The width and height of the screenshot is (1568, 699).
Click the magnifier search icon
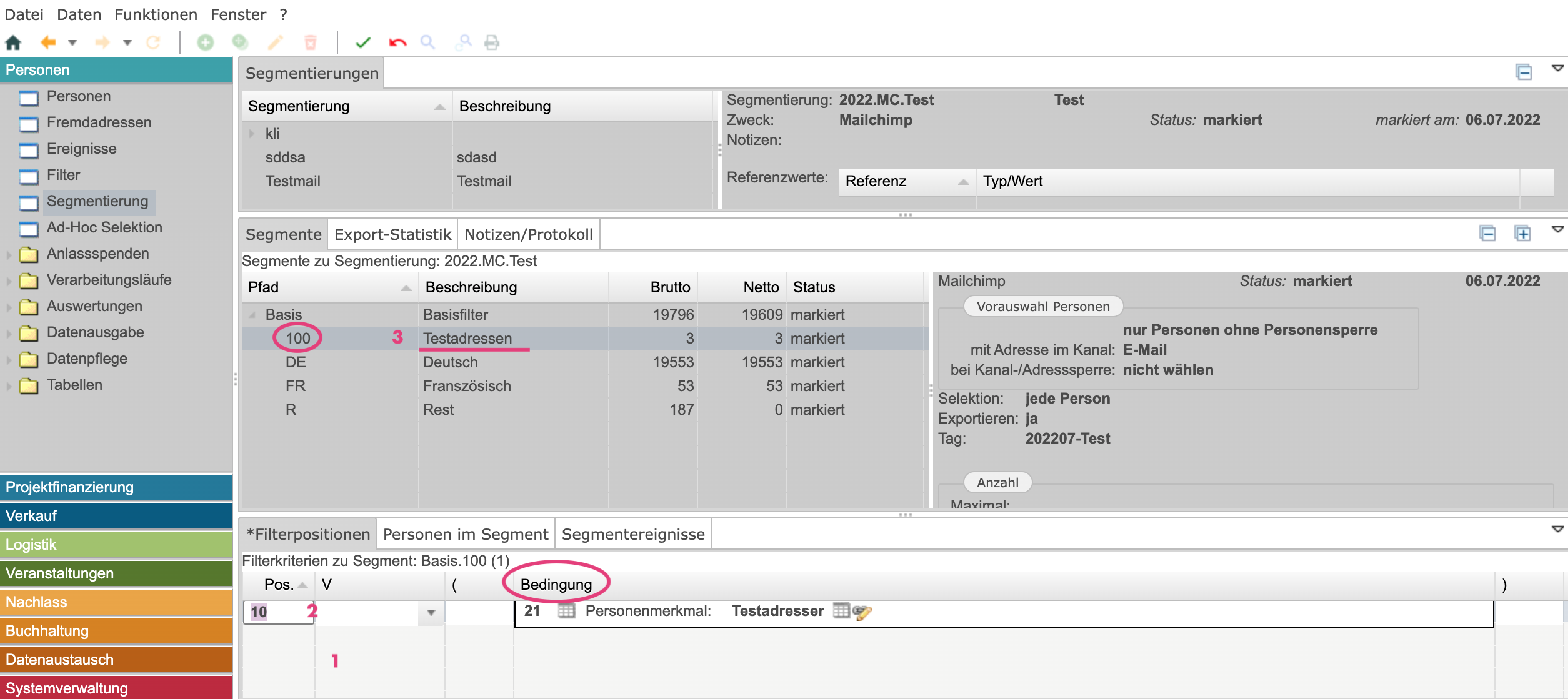pyautogui.click(x=427, y=42)
